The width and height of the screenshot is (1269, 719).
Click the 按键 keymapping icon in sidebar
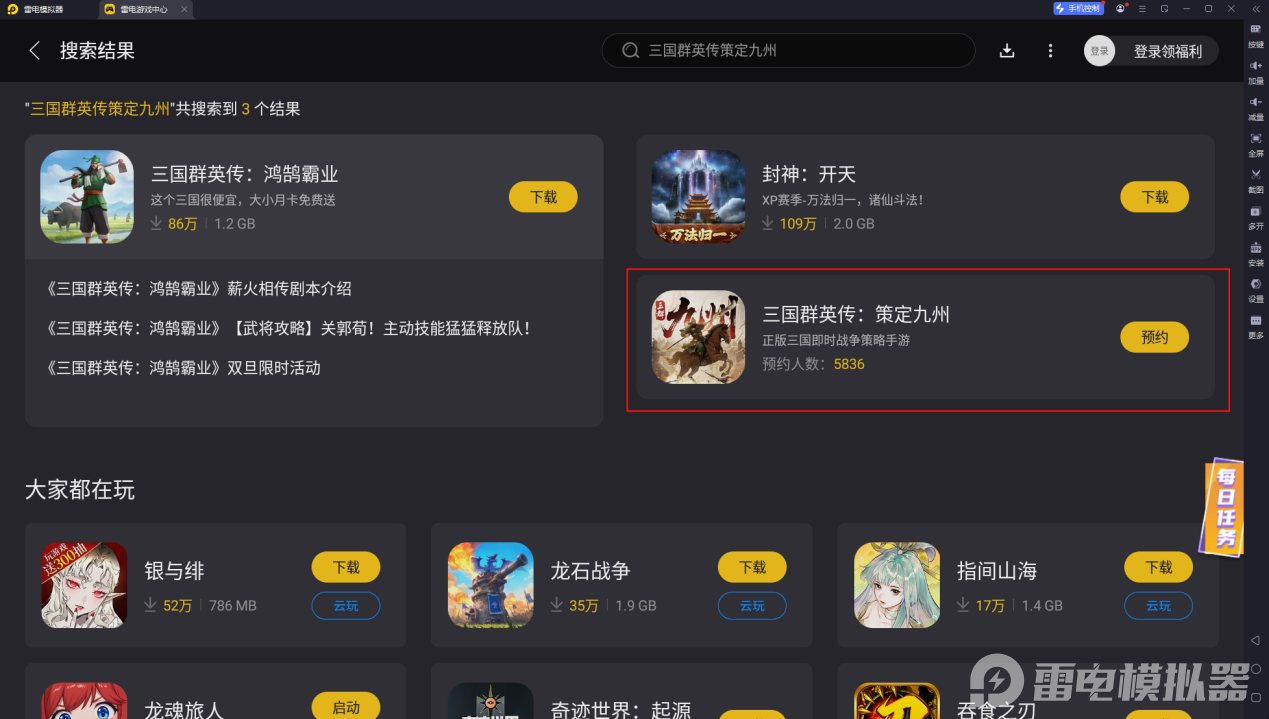[1256, 35]
